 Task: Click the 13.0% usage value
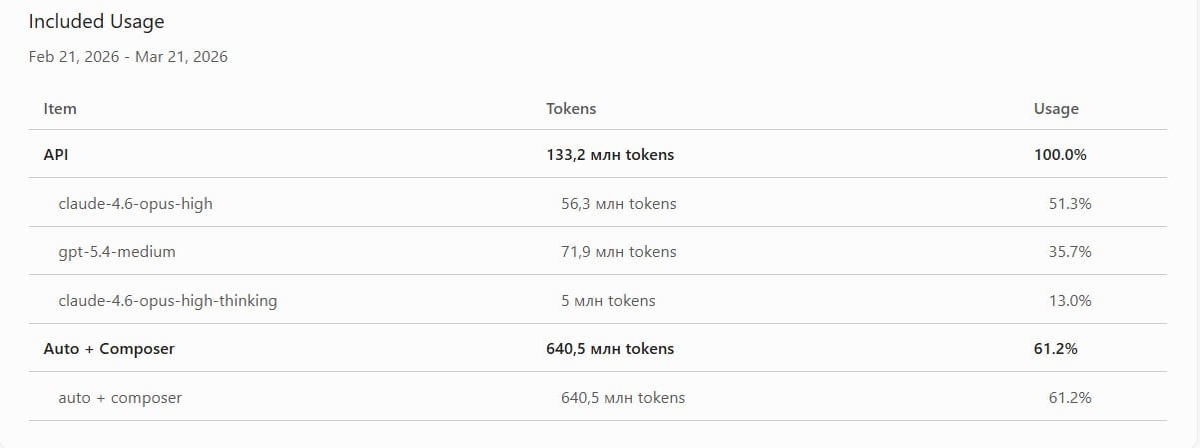tap(1070, 300)
